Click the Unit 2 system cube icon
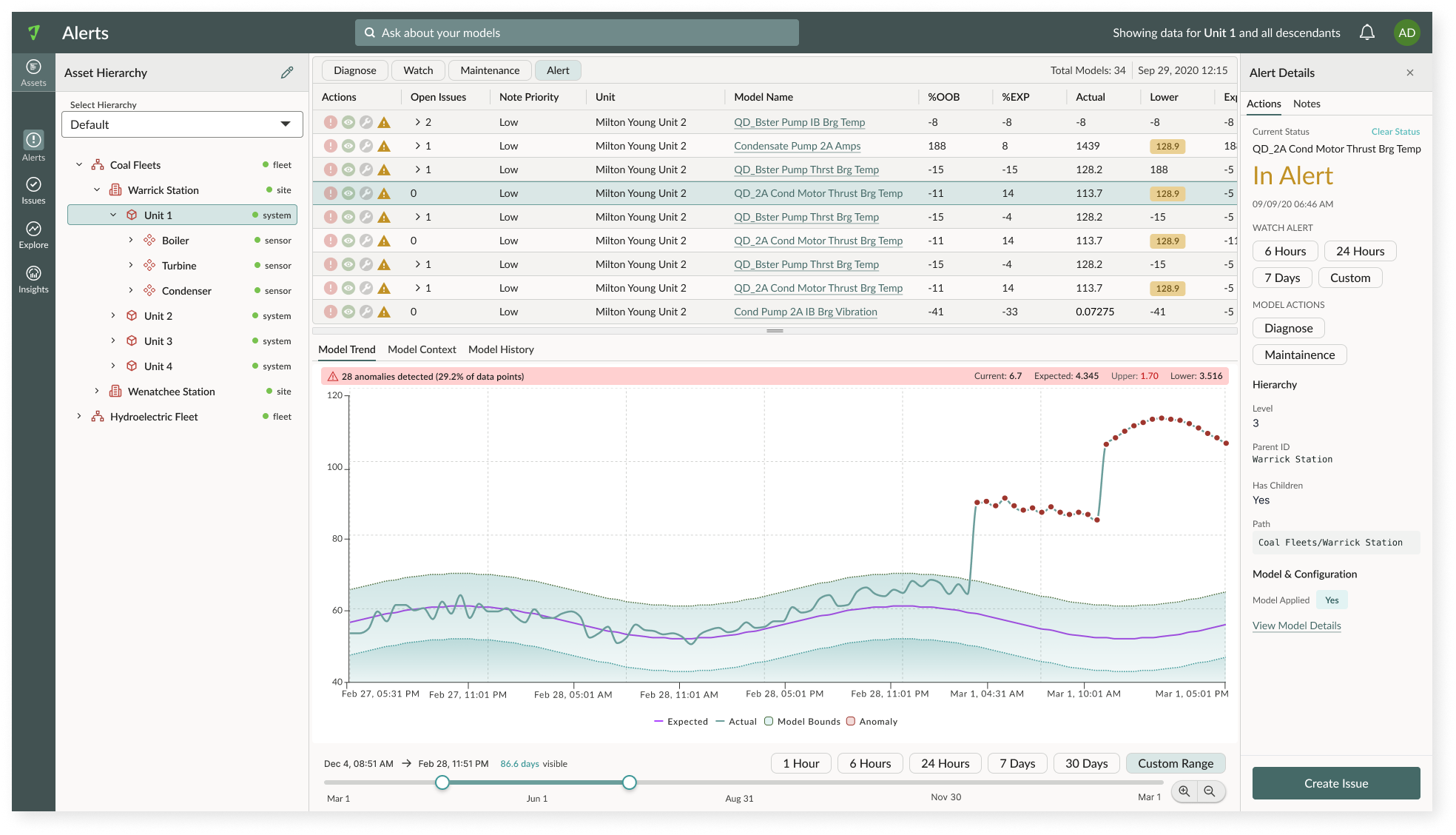Viewport: 1456px width, 835px height. [x=132, y=316]
